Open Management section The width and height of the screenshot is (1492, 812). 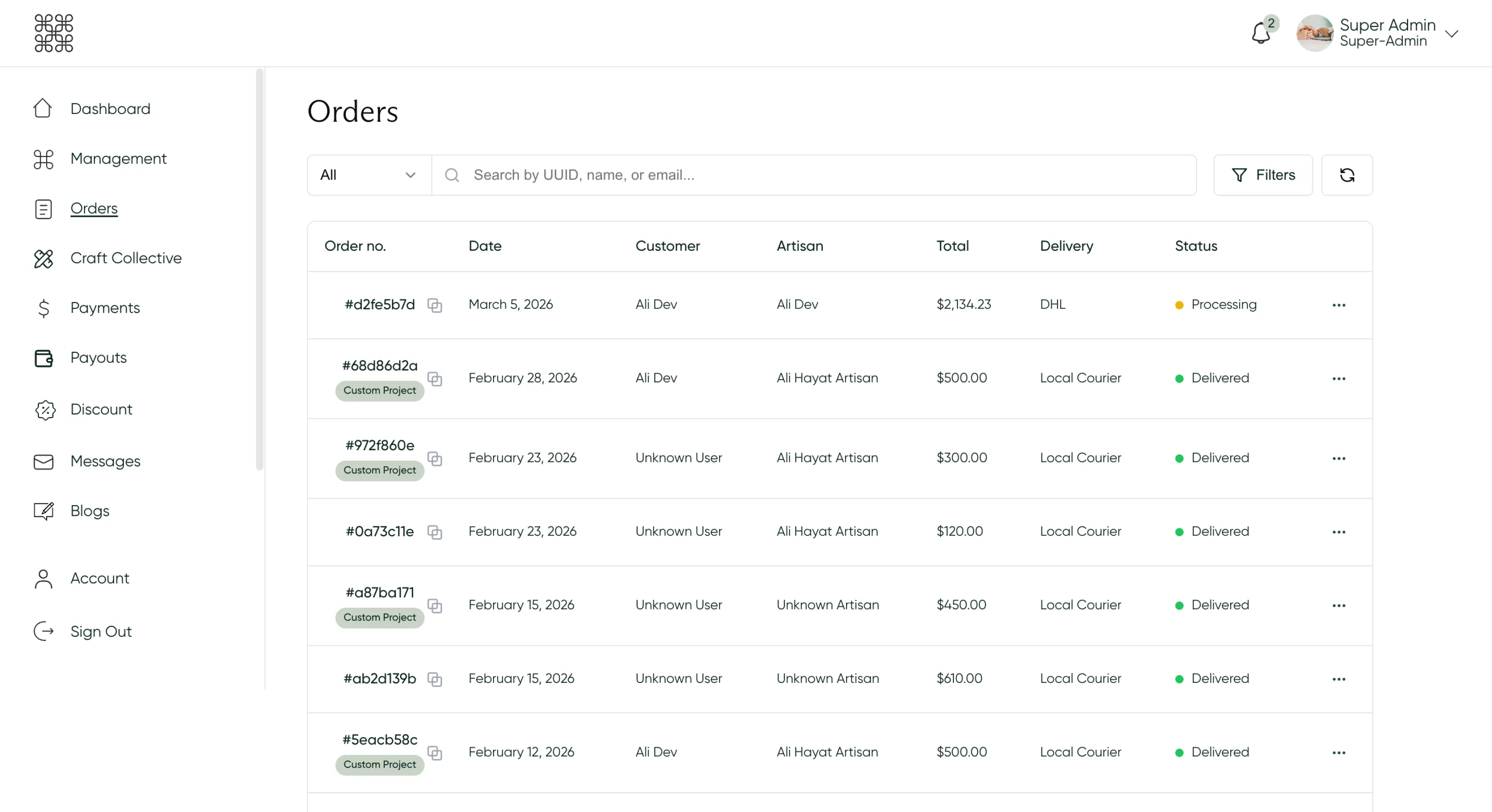pyautogui.click(x=118, y=159)
